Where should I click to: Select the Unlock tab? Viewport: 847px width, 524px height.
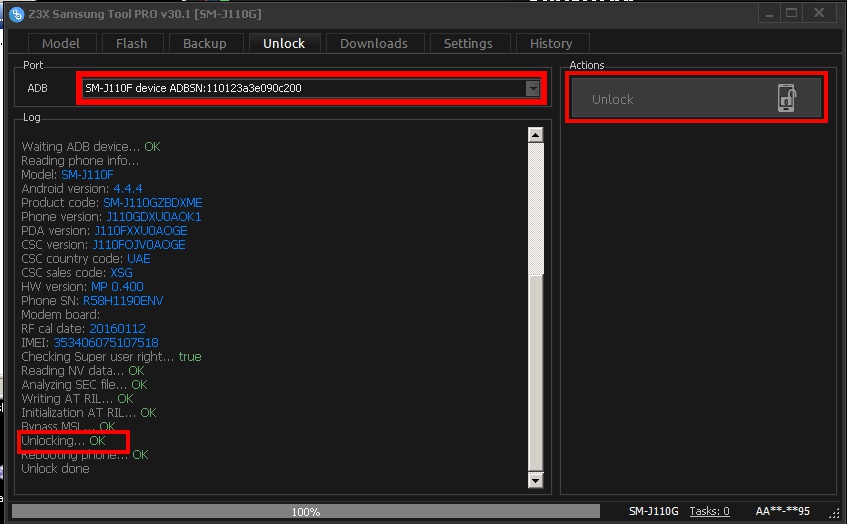(x=284, y=43)
